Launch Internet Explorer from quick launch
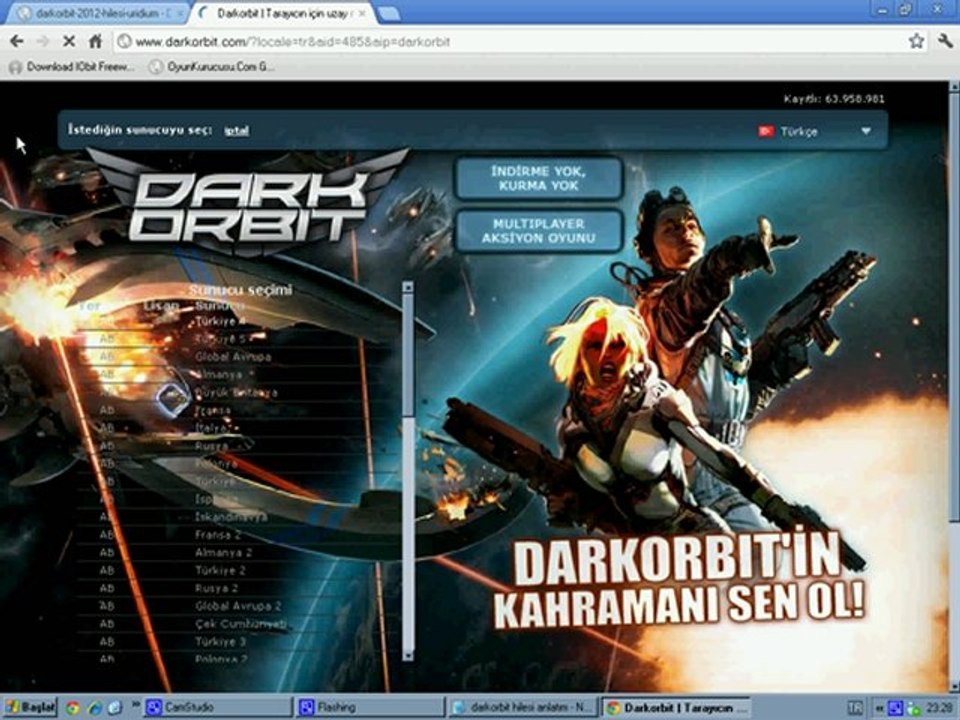The width and height of the screenshot is (960, 720). point(95,708)
